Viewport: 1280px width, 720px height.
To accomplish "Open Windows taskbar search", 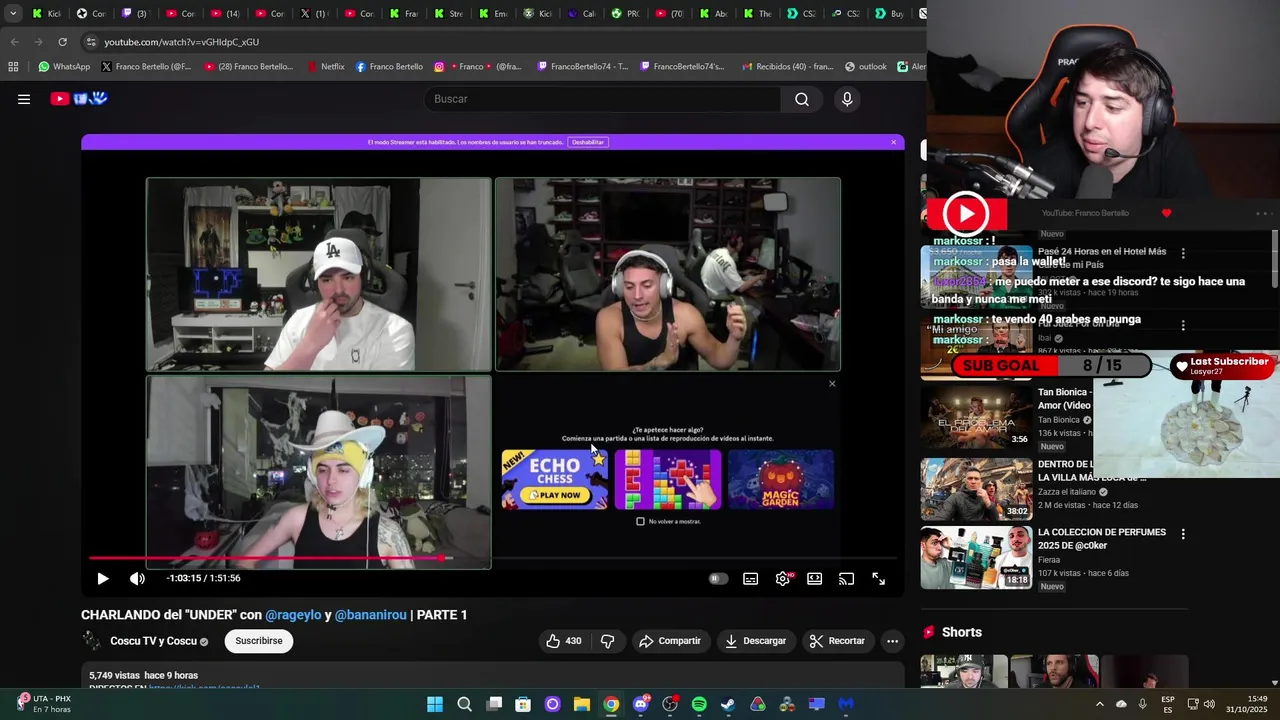I will [x=464, y=704].
